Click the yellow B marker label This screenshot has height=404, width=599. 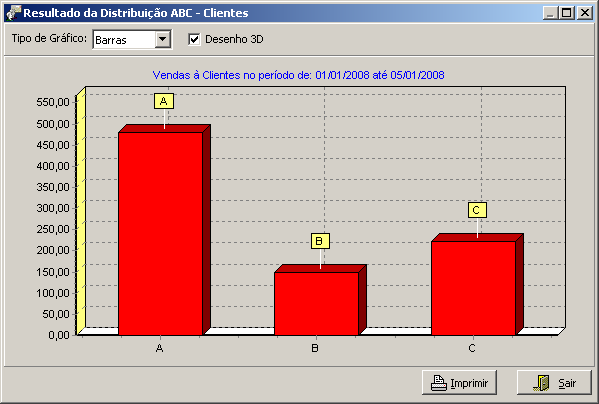tap(320, 241)
